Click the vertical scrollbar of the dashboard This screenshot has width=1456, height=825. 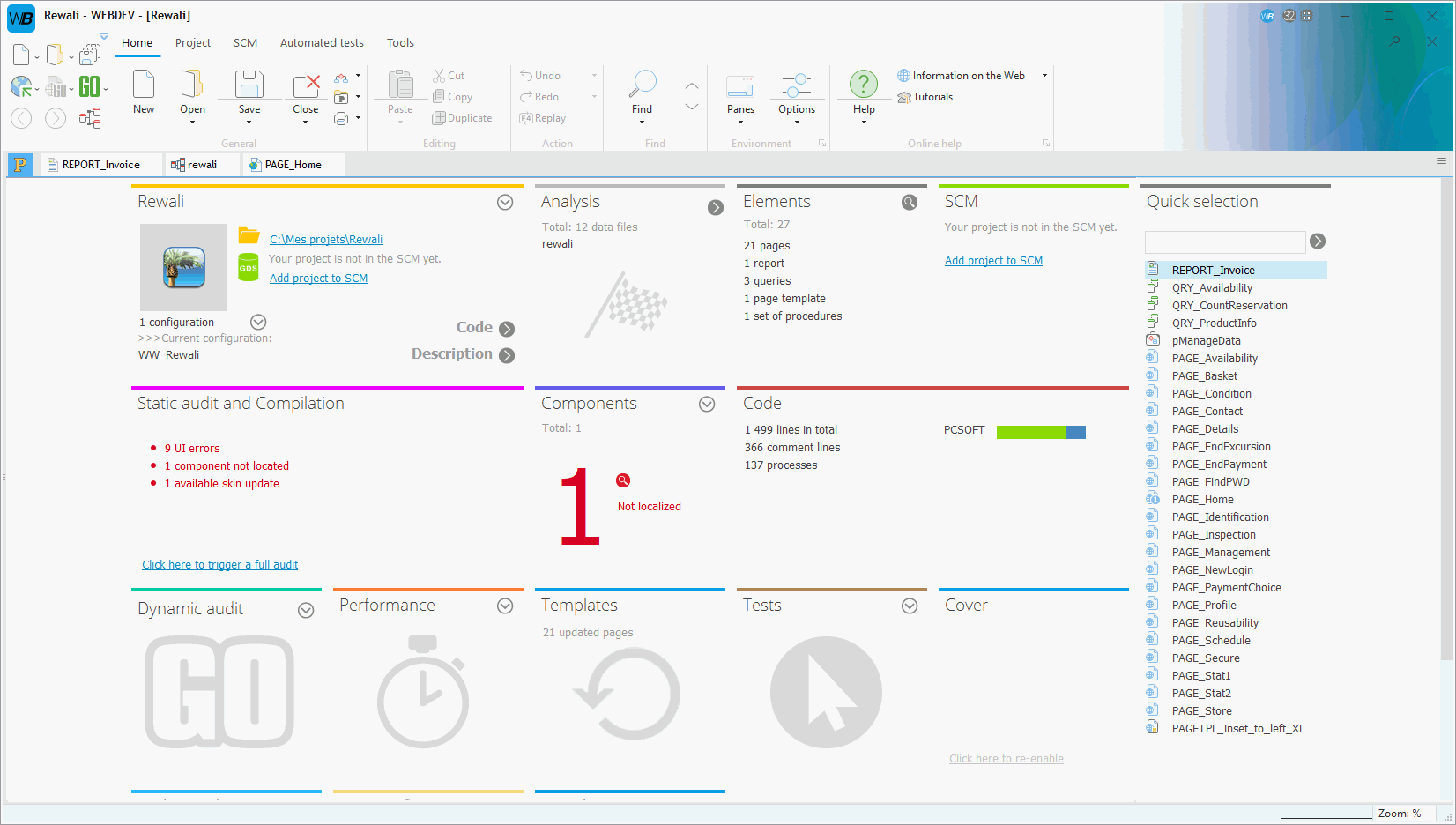pyautogui.click(x=1445, y=419)
